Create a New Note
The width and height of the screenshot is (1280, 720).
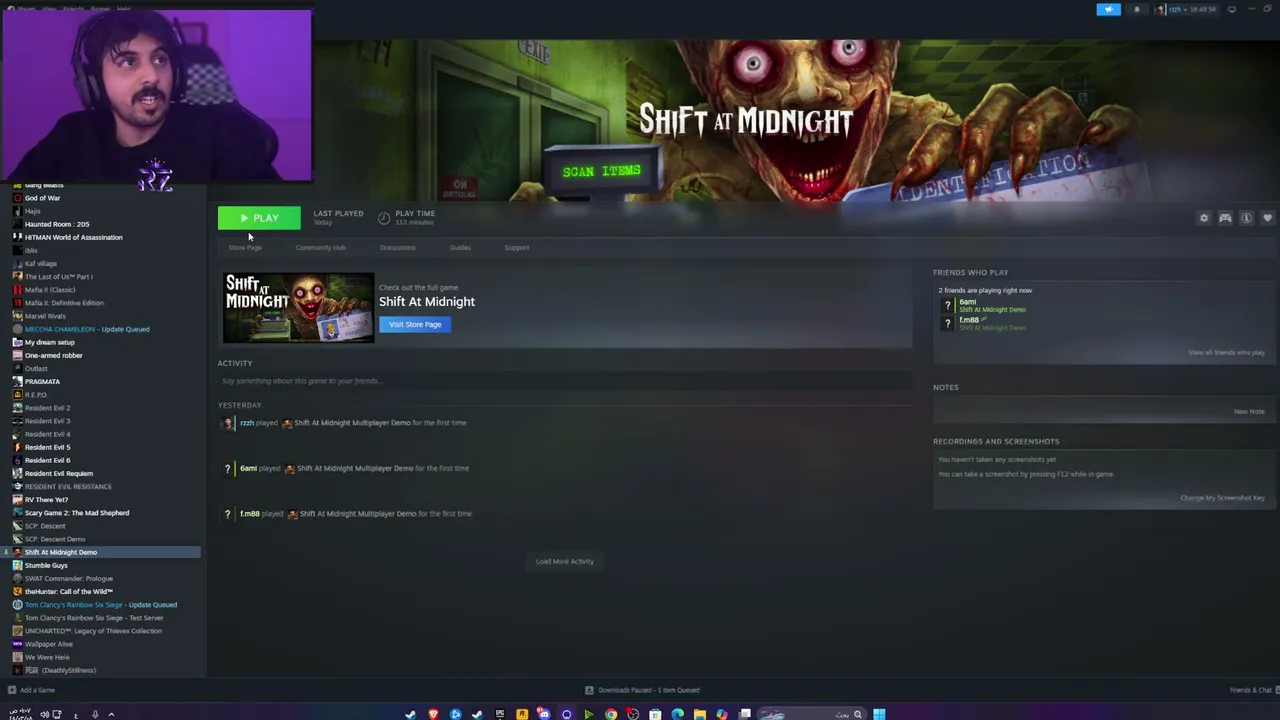tap(1249, 411)
